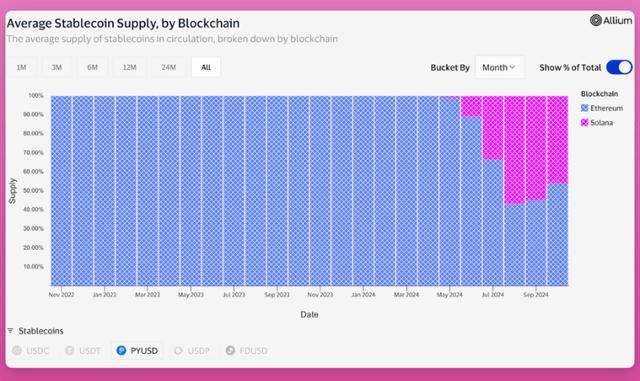Select the 1M time range tab
640x381 pixels.
point(22,67)
